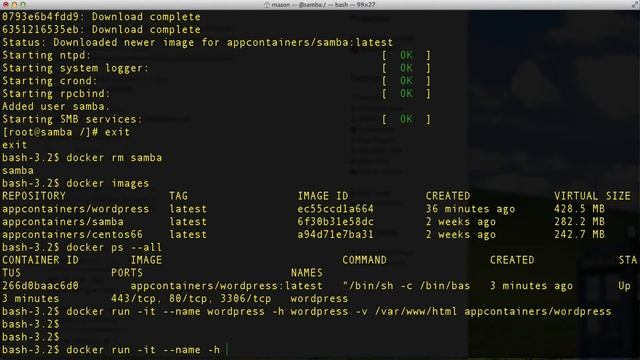Click the 'Download complete' line for 6351216535eb

coord(101,29)
